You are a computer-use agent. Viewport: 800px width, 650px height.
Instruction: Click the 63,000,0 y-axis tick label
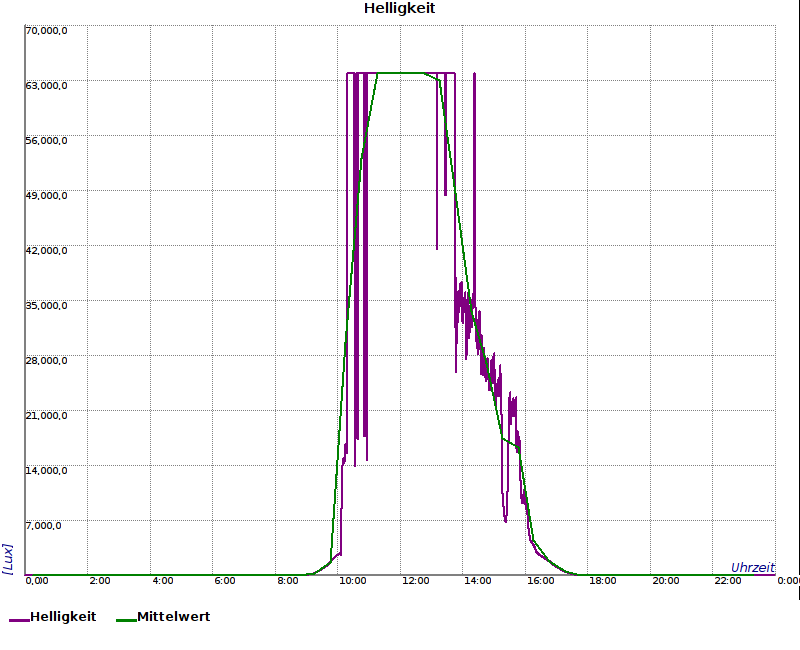(46, 85)
